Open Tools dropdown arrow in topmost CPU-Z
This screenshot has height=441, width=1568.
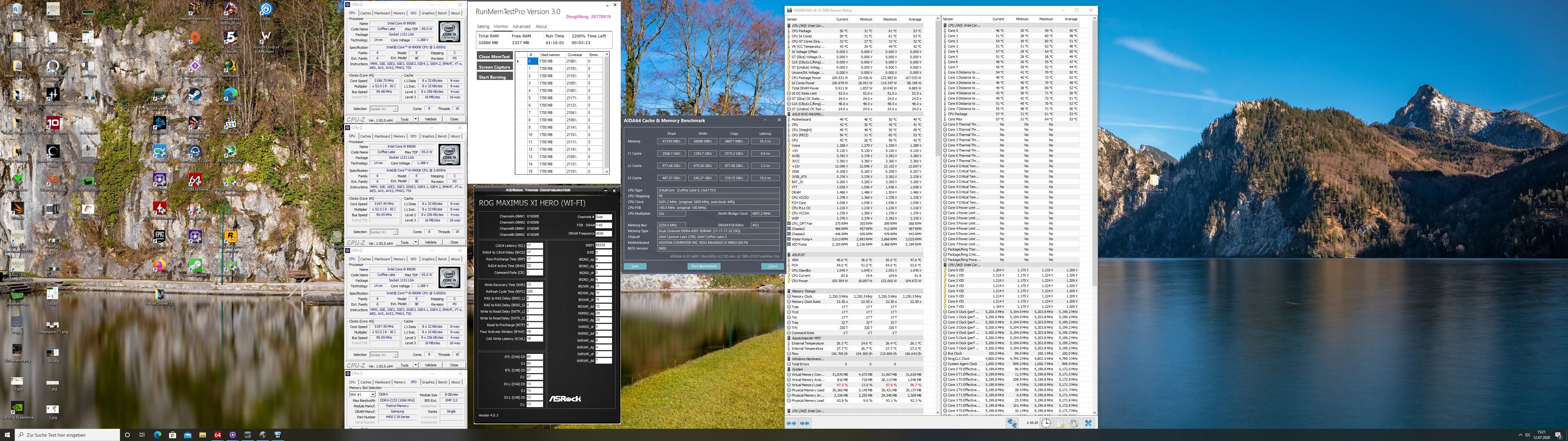pyautogui.click(x=416, y=119)
